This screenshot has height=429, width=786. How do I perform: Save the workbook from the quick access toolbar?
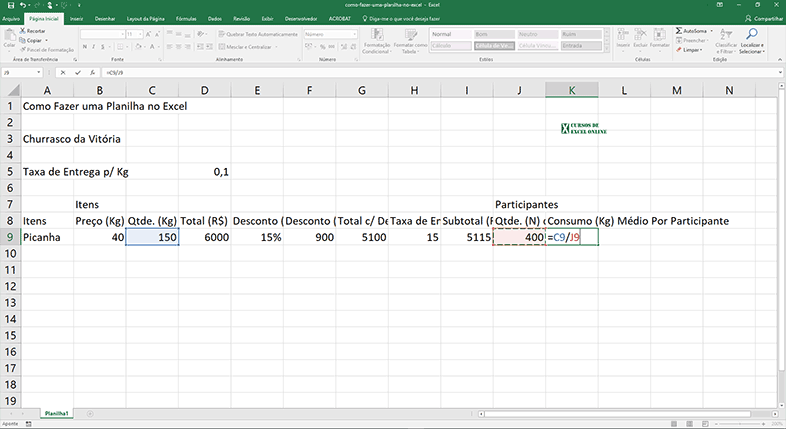[11, 5]
